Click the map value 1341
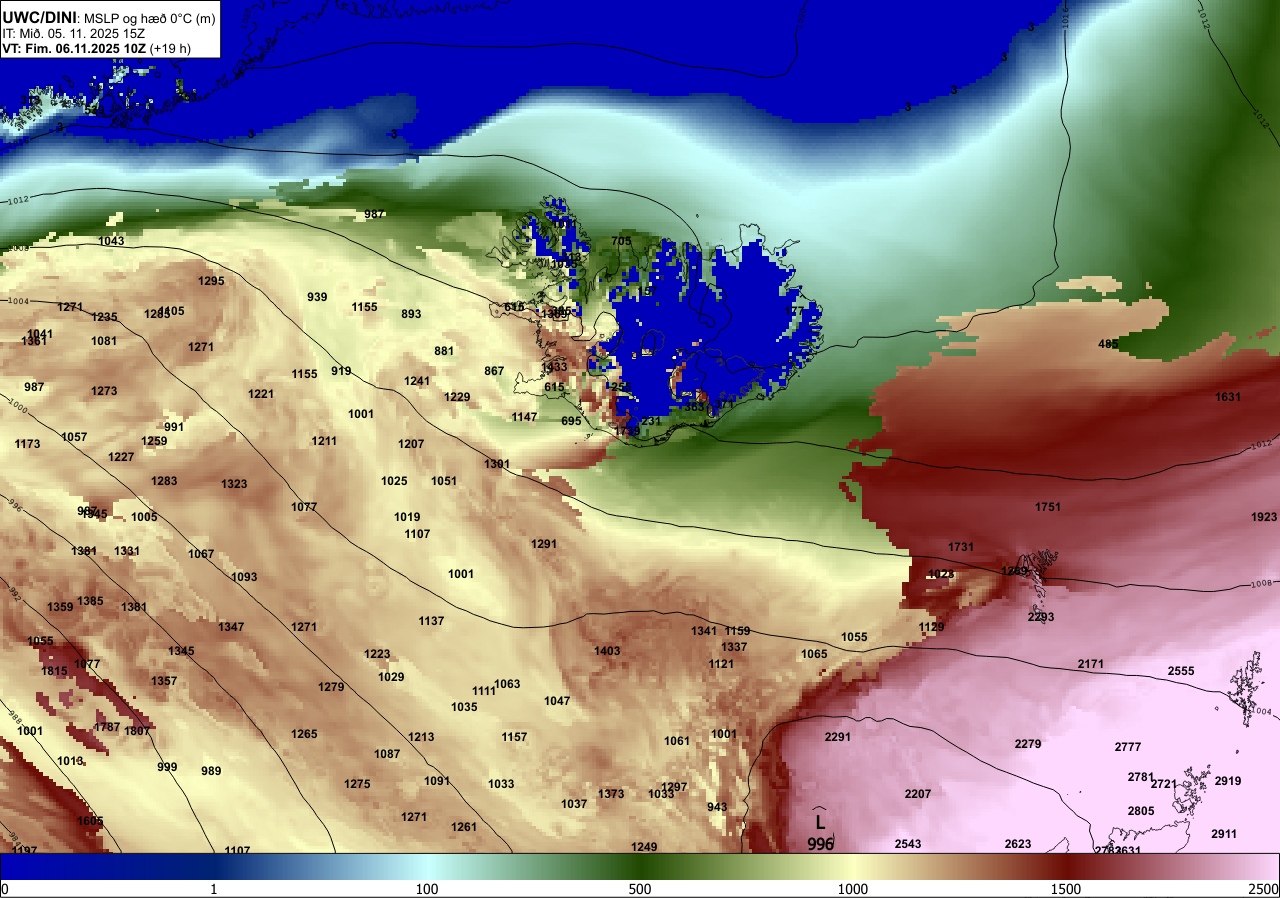This screenshot has height=898, width=1280. [x=704, y=631]
